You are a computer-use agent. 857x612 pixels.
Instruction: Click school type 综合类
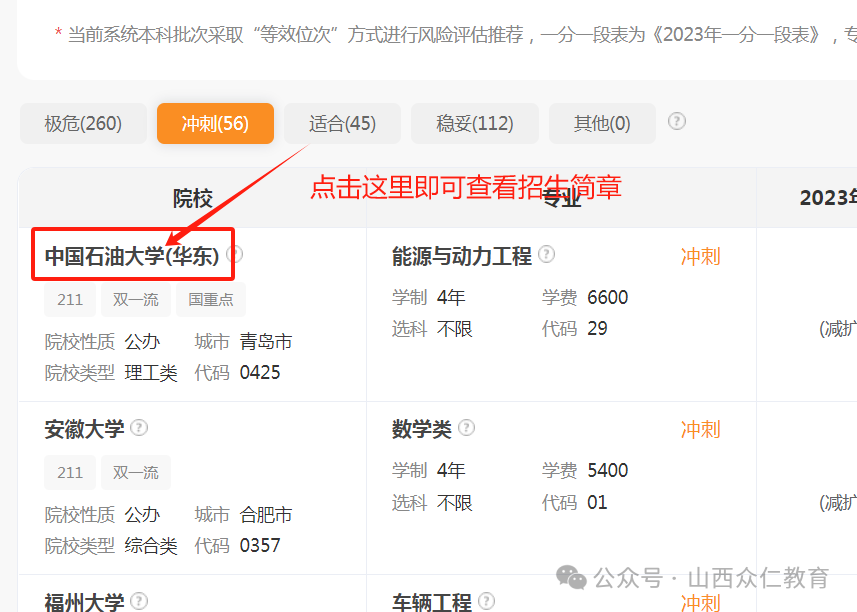151,545
